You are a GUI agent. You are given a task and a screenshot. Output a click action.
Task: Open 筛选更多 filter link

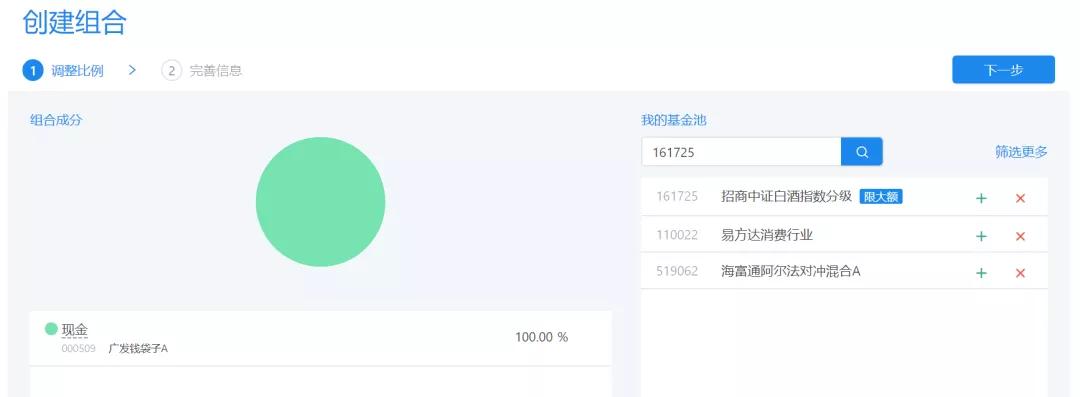tap(1021, 152)
